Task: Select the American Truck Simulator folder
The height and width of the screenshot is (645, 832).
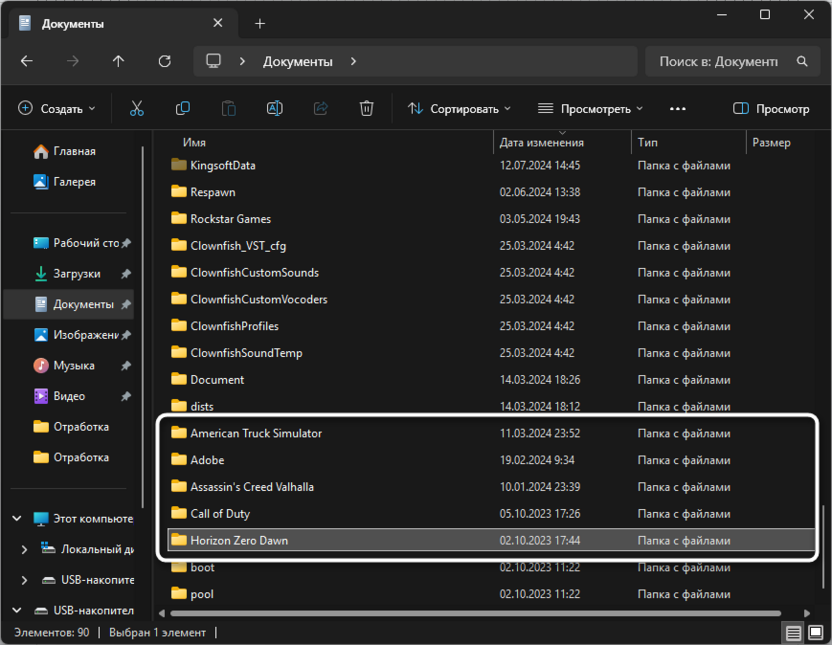Action: [x=491, y=433]
